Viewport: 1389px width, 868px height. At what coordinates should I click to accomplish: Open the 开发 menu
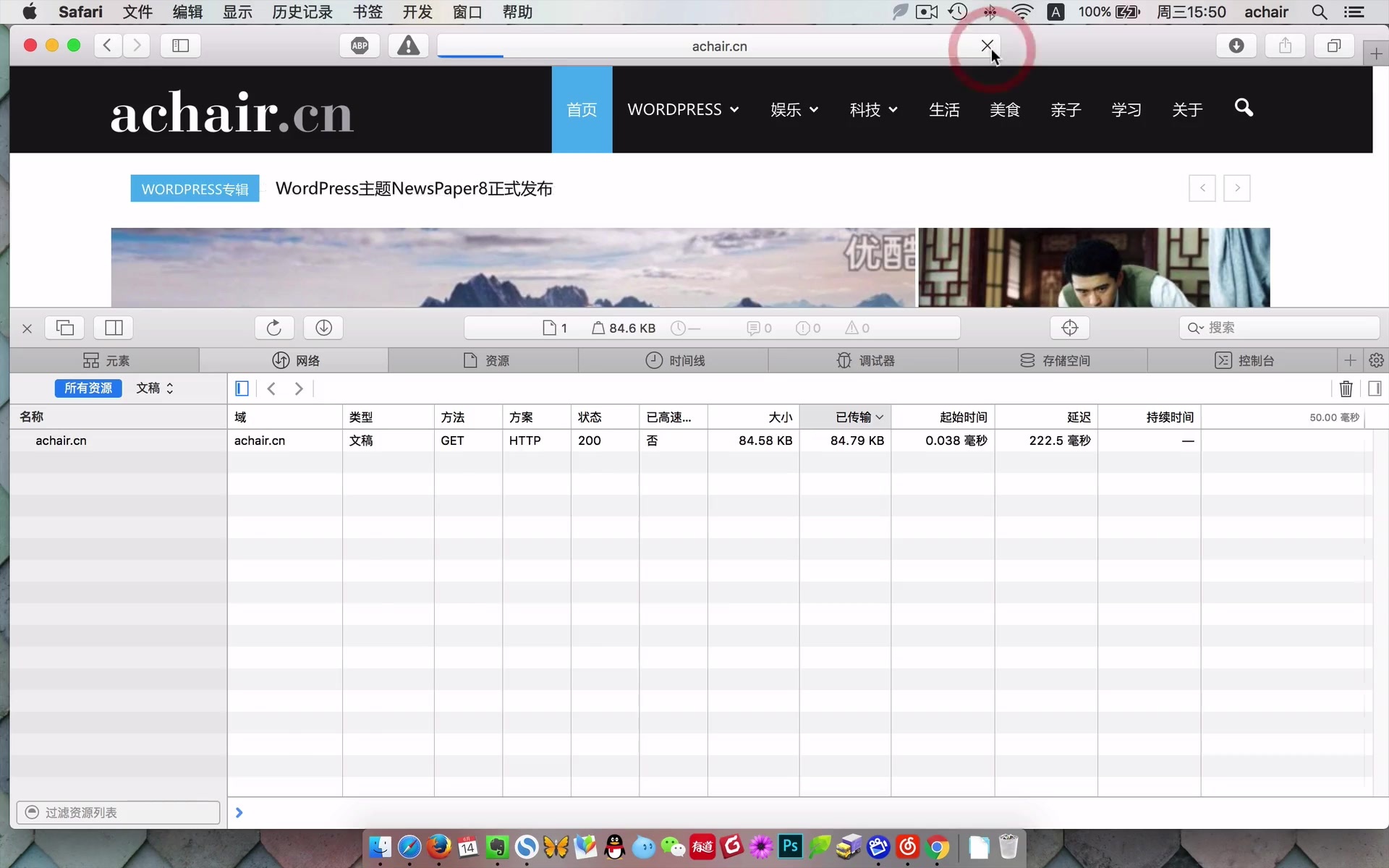click(417, 12)
